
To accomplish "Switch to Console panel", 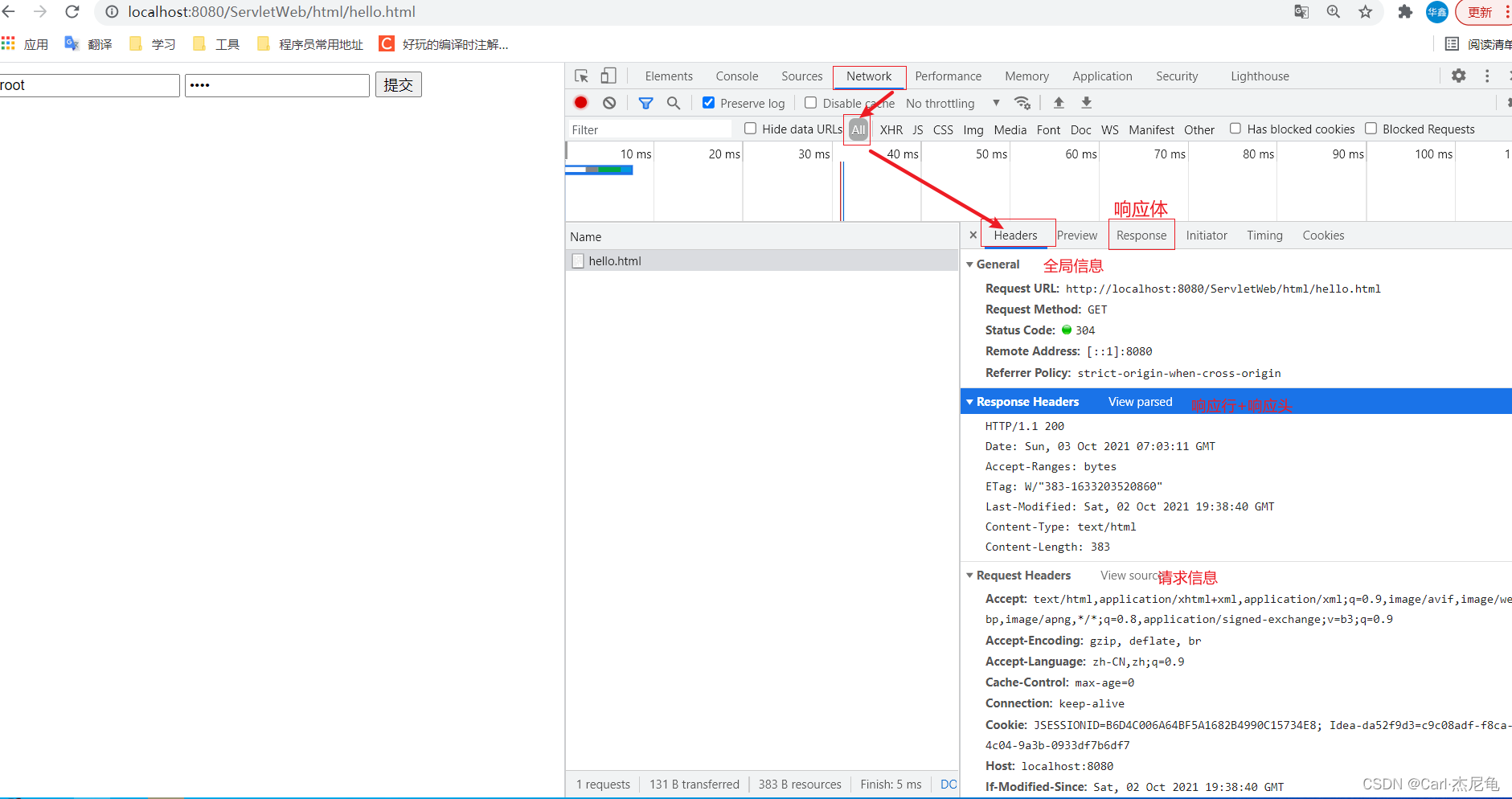I will 737,76.
